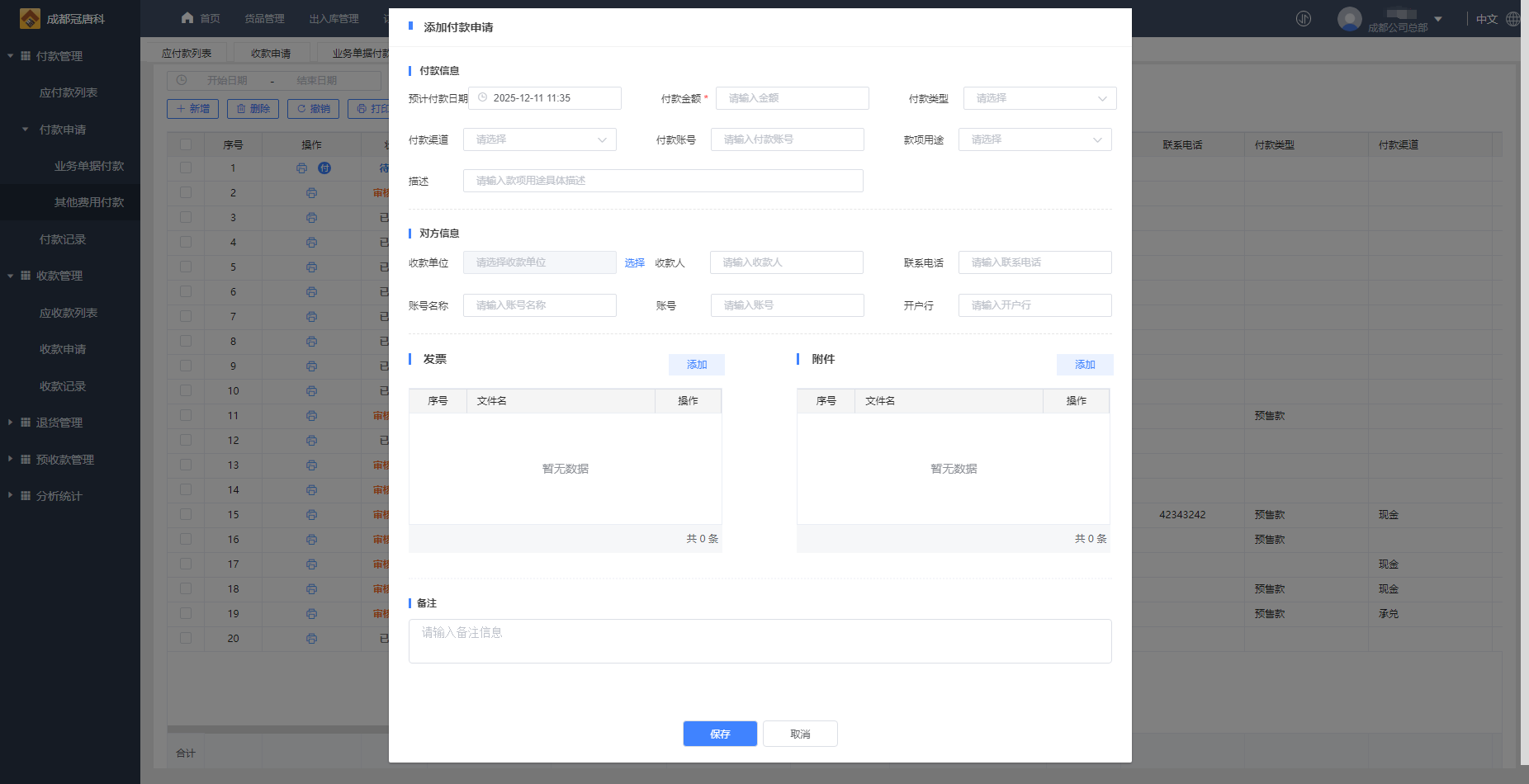Click the print icon in row 14
This screenshot has height=784, width=1529.
tap(311, 490)
